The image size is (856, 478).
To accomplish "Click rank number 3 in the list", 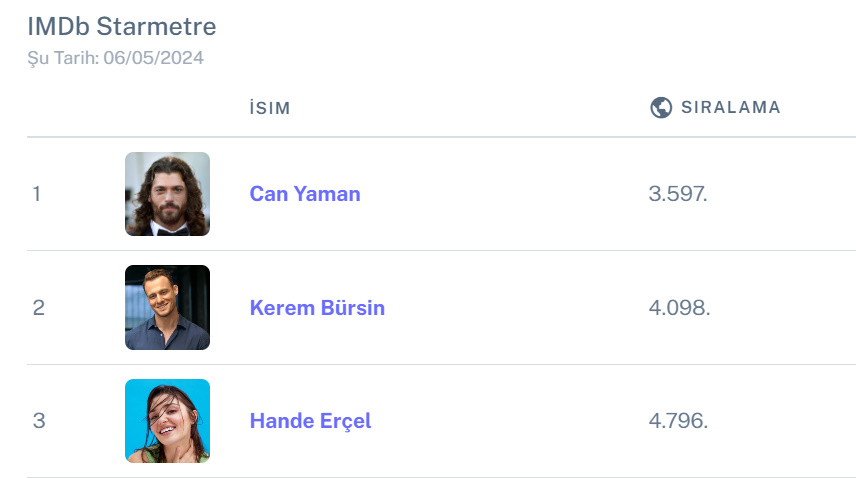I will tap(38, 421).
